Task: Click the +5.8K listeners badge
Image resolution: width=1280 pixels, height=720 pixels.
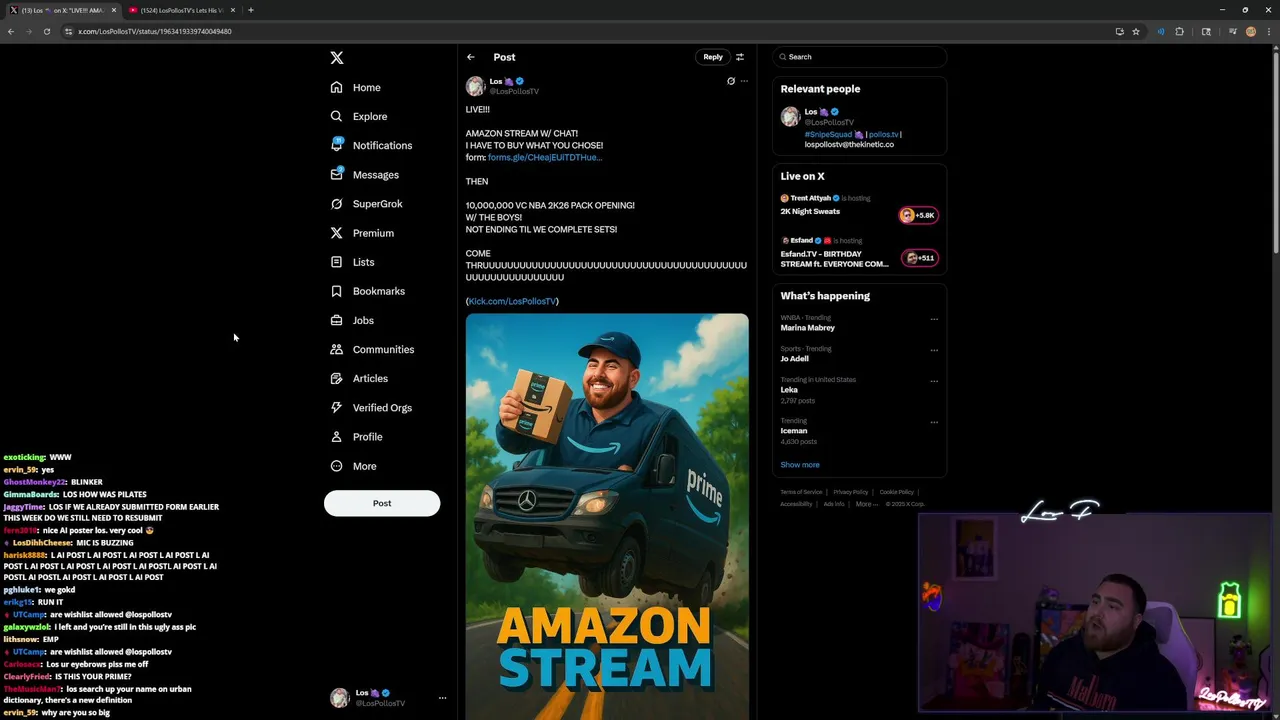Action: pyautogui.click(x=918, y=215)
